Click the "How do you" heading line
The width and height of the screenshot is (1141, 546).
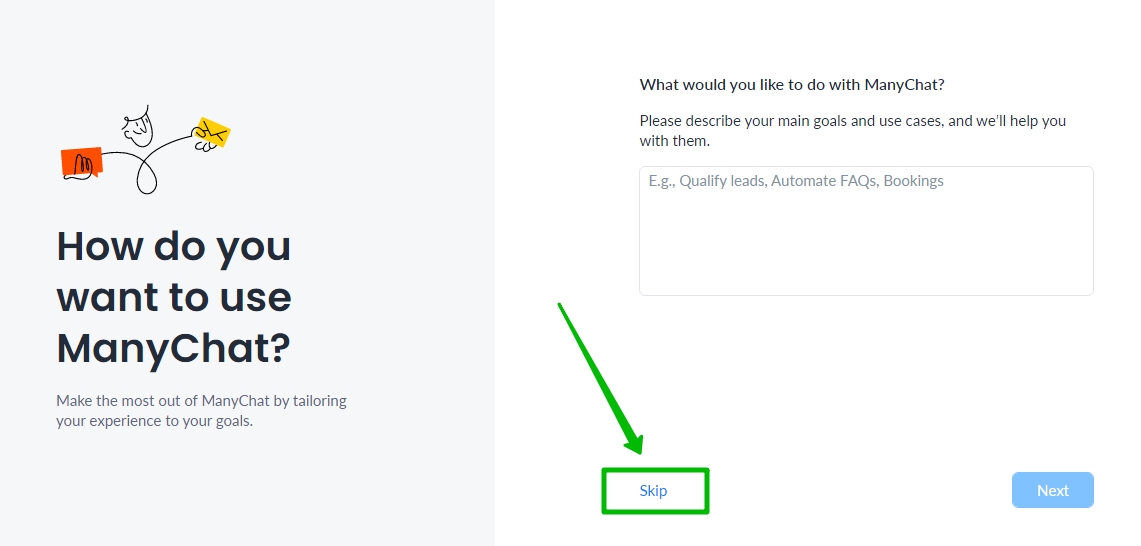(x=173, y=246)
